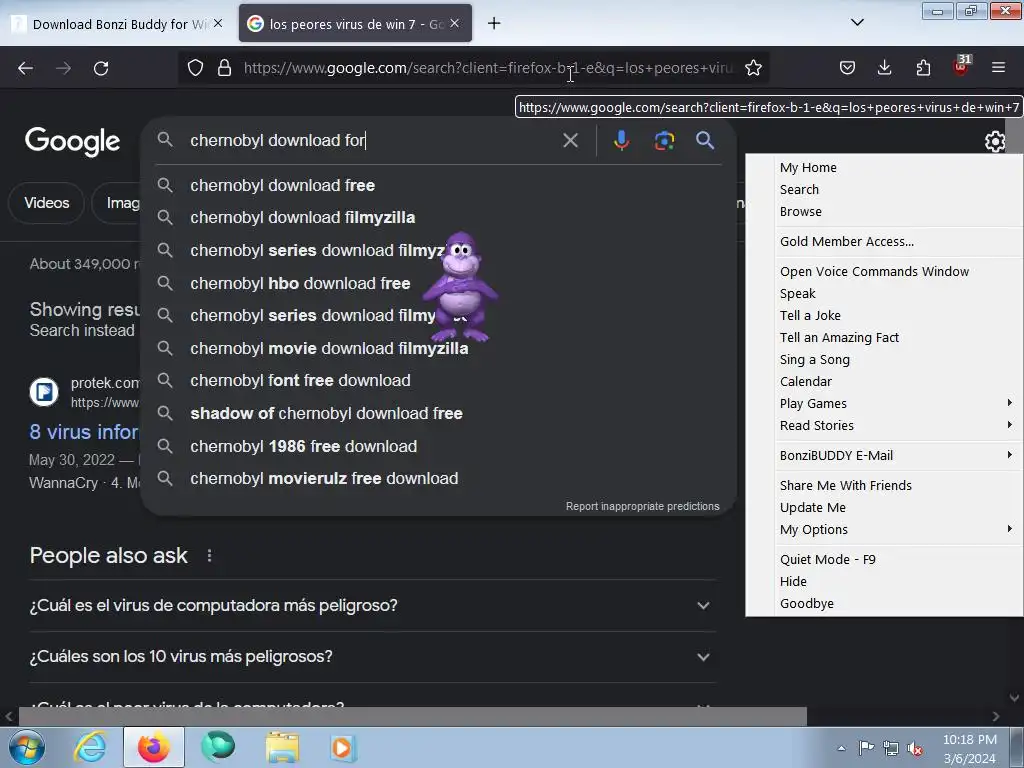The width and height of the screenshot is (1024, 768).
Task: Click muted volume speaker tray icon
Action: [915, 748]
